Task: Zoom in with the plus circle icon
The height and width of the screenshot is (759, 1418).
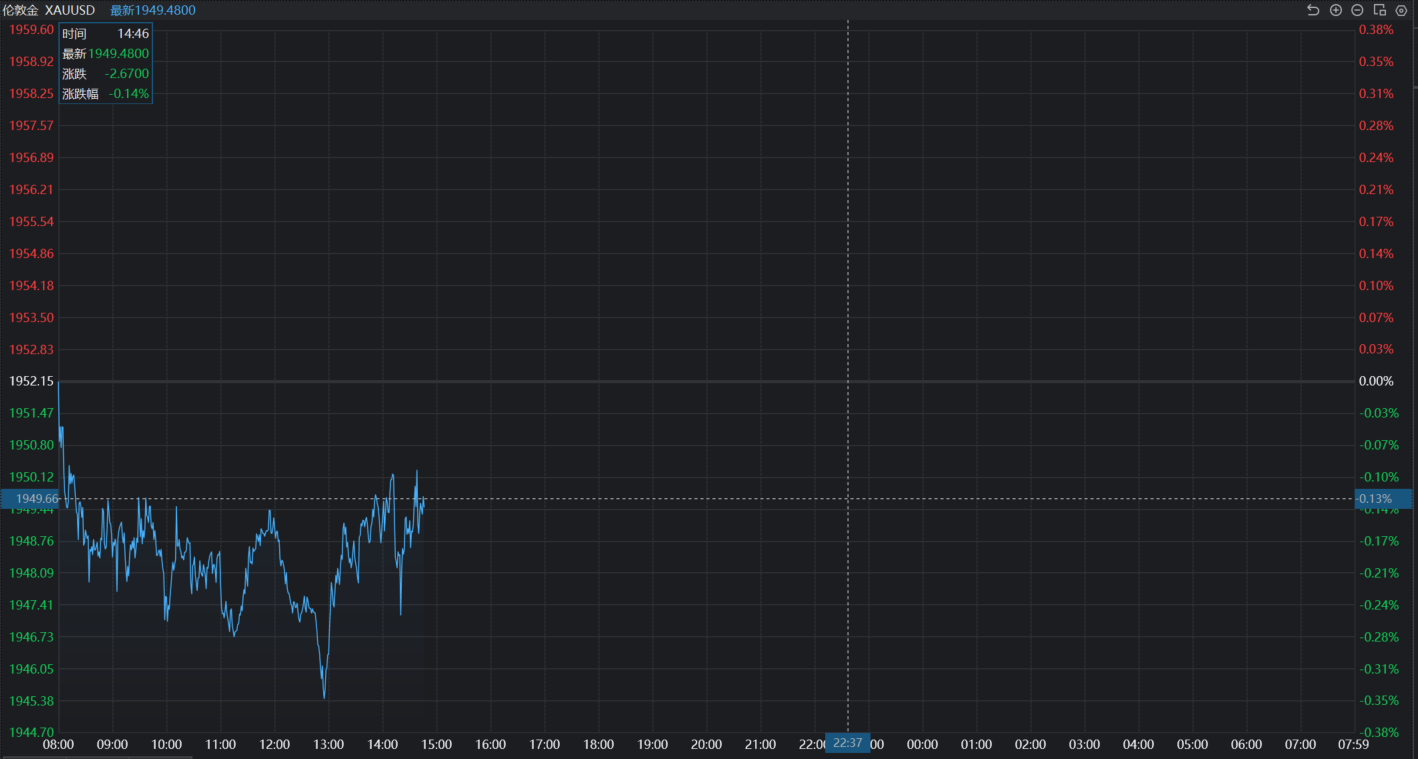Action: 1335,10
